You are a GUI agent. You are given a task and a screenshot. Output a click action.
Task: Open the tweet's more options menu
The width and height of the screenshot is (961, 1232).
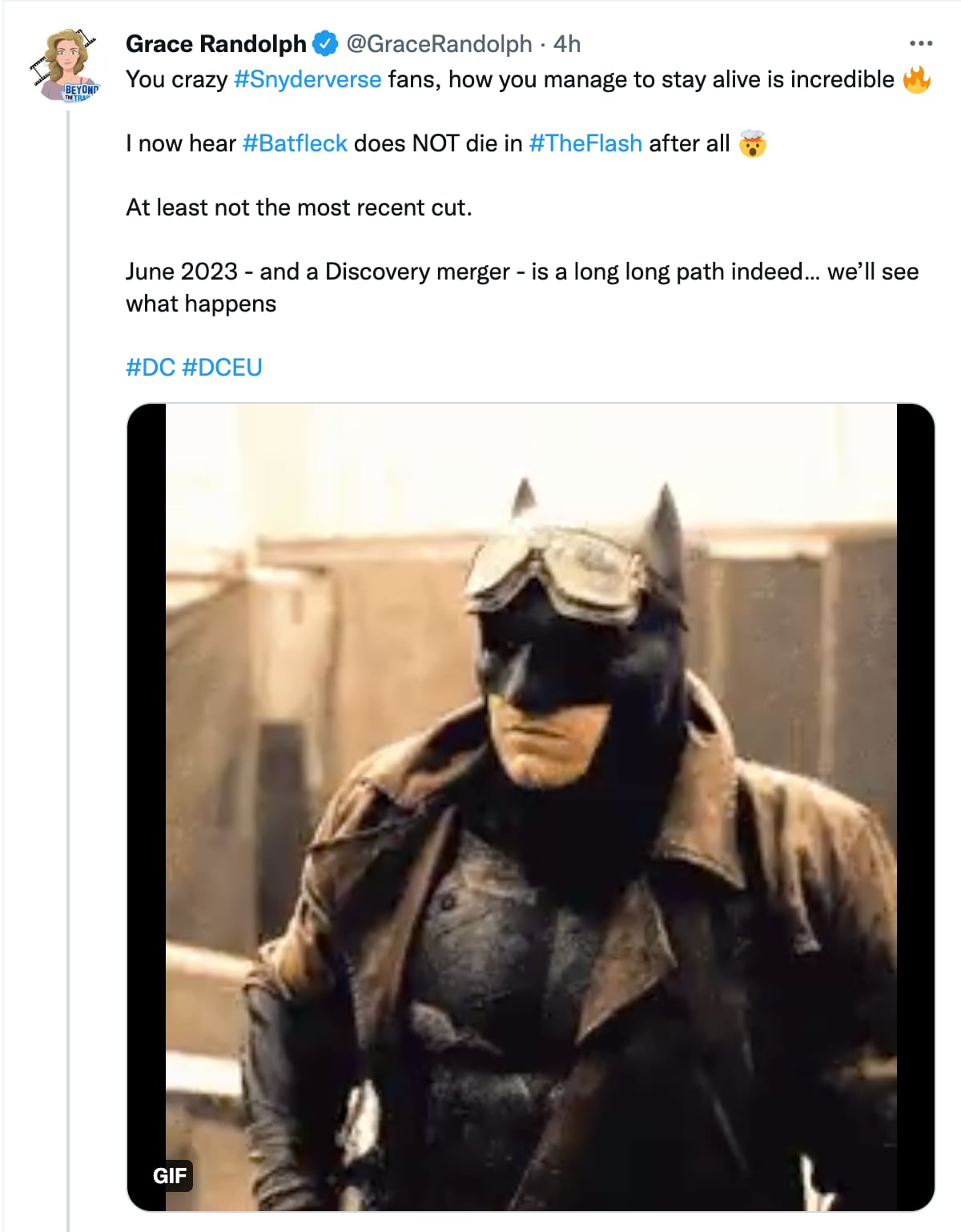point(921,44)
